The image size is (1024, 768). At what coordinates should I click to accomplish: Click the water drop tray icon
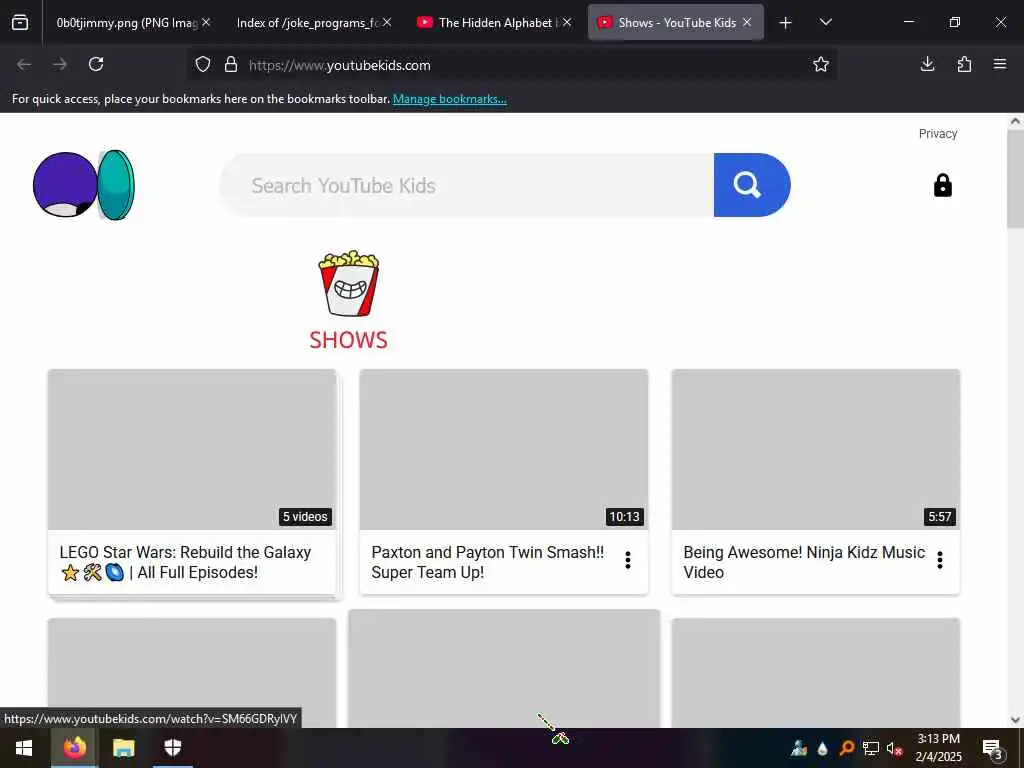click(x=823, y=748)
